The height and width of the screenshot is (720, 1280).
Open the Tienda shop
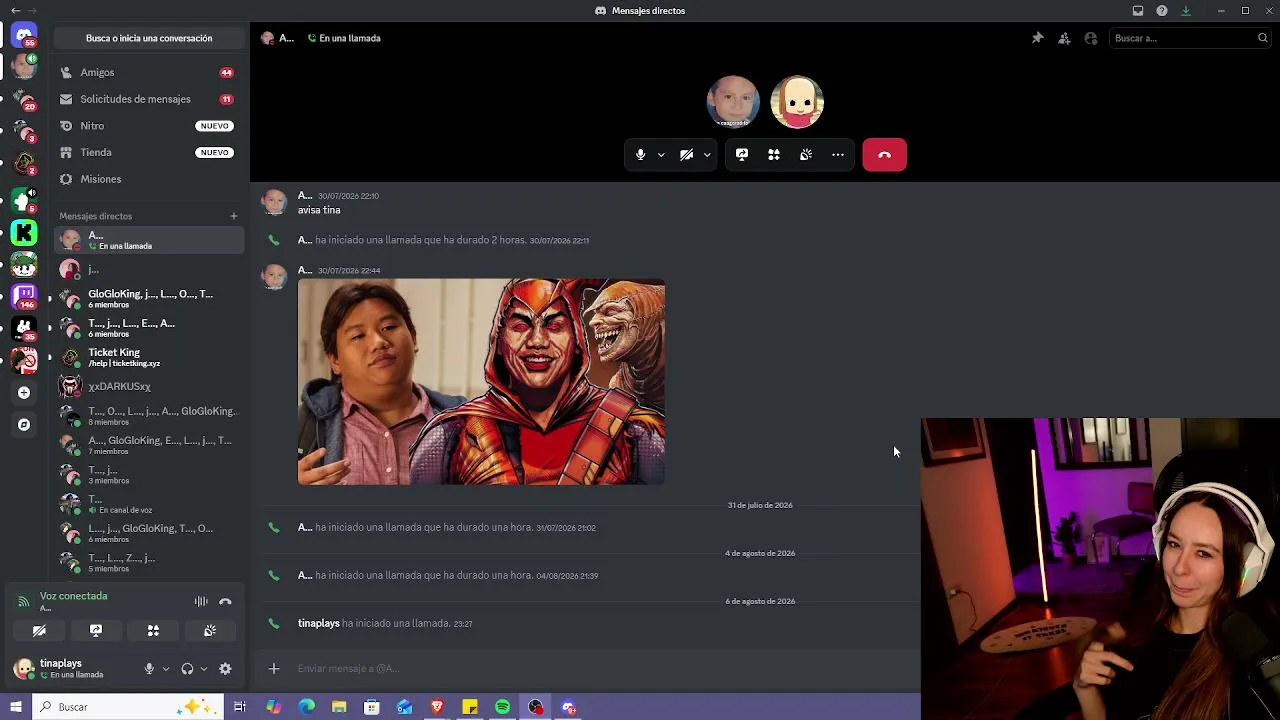149,152
